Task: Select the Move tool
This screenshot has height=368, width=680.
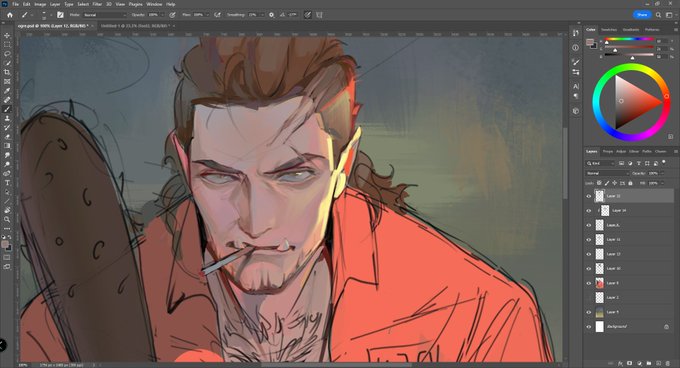Action: [x=7, y=36]
